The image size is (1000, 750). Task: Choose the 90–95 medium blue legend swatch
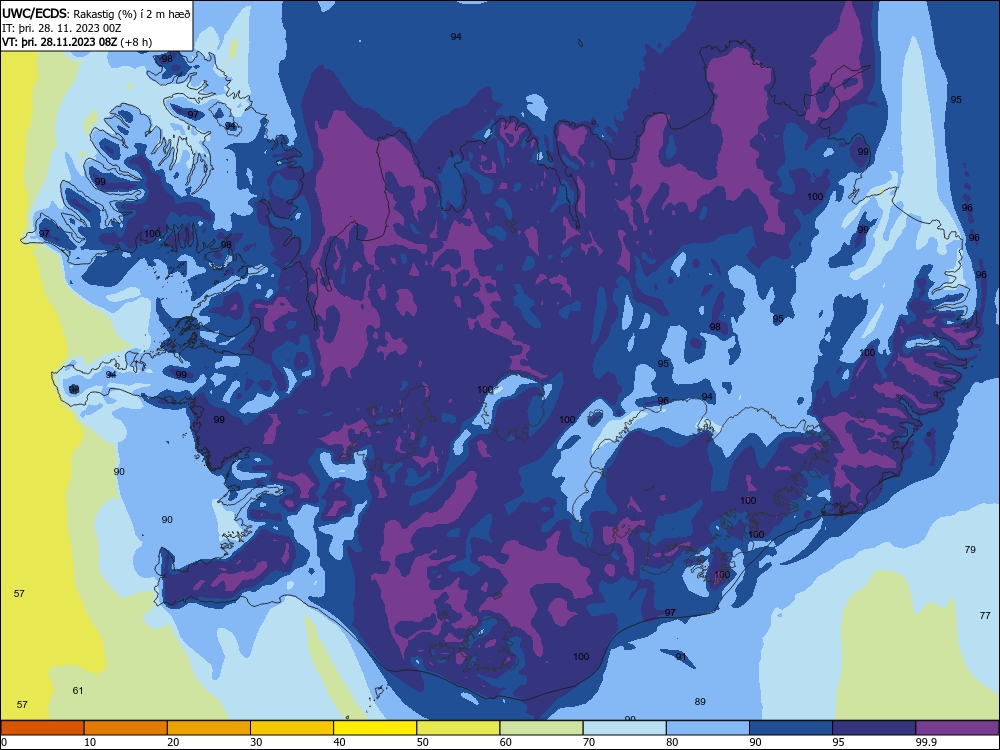791,728
